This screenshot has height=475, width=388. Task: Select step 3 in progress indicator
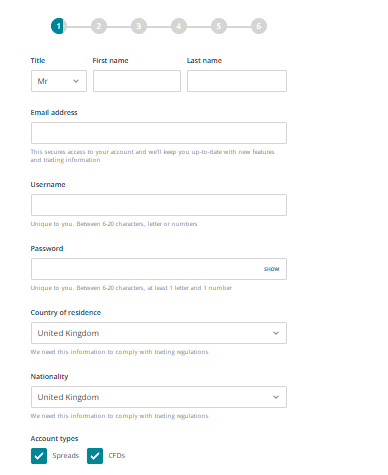pyautogui.click(x=139, y=26)
